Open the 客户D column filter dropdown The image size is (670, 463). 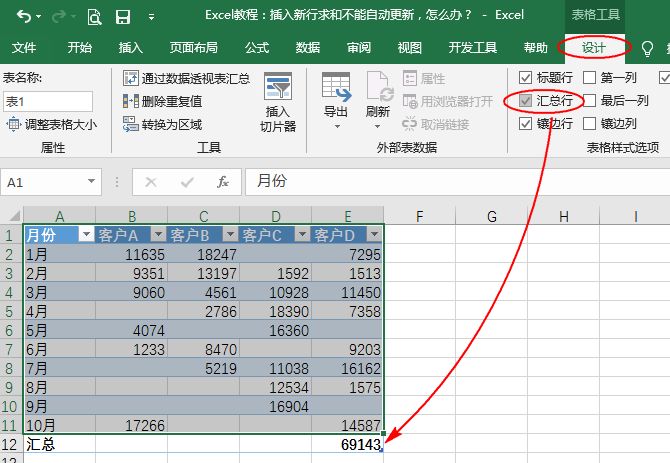(x=374, y=234)
